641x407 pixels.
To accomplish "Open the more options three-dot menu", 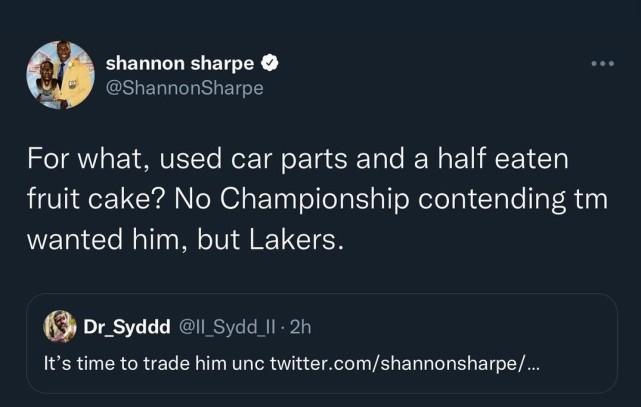I will (602, 64).
